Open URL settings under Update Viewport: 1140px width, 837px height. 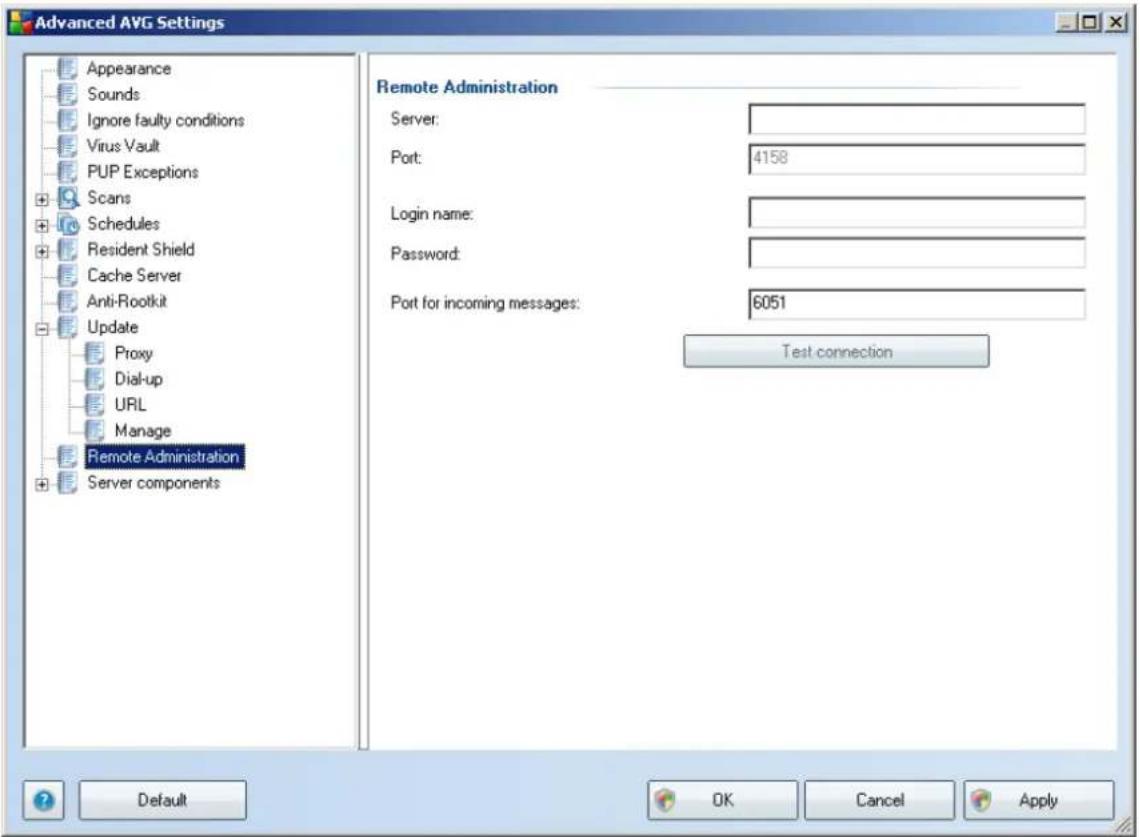130,405
